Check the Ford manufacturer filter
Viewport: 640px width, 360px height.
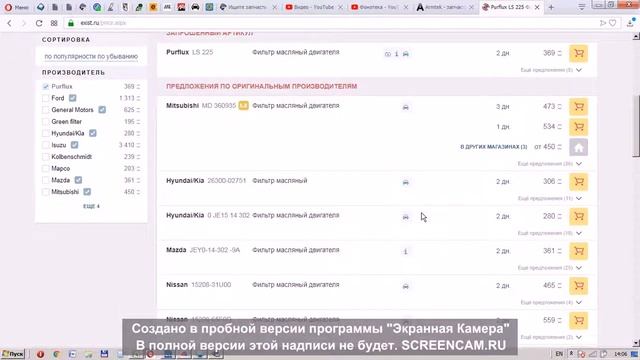[46, 98]
